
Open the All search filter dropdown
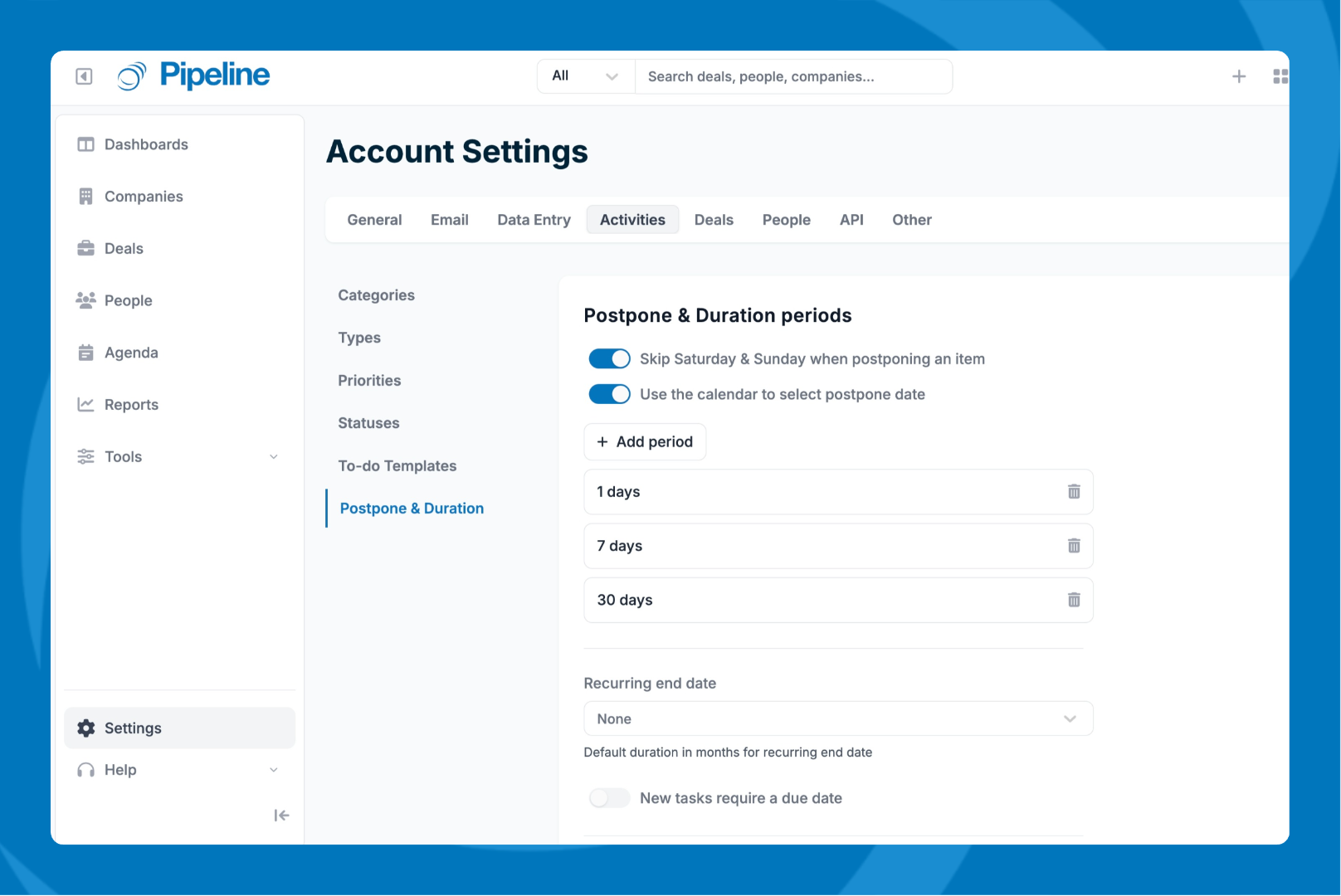point(585,76)
